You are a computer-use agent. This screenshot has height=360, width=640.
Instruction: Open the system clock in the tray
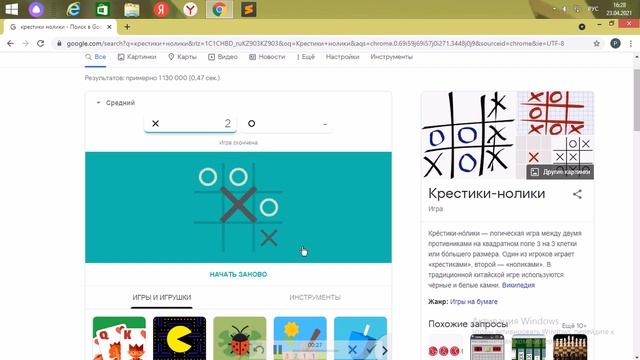tap(619, 9)
